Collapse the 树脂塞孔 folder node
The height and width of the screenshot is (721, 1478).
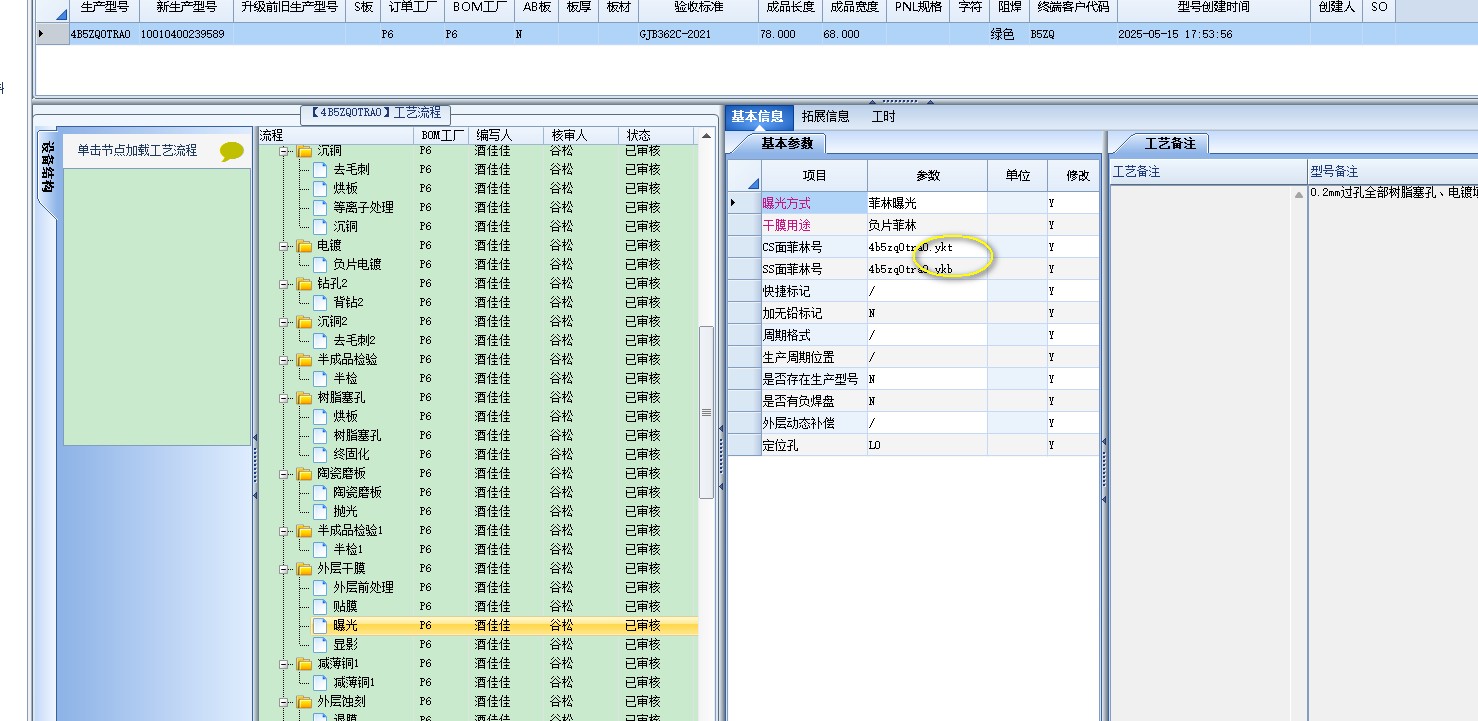click(284, 398)
